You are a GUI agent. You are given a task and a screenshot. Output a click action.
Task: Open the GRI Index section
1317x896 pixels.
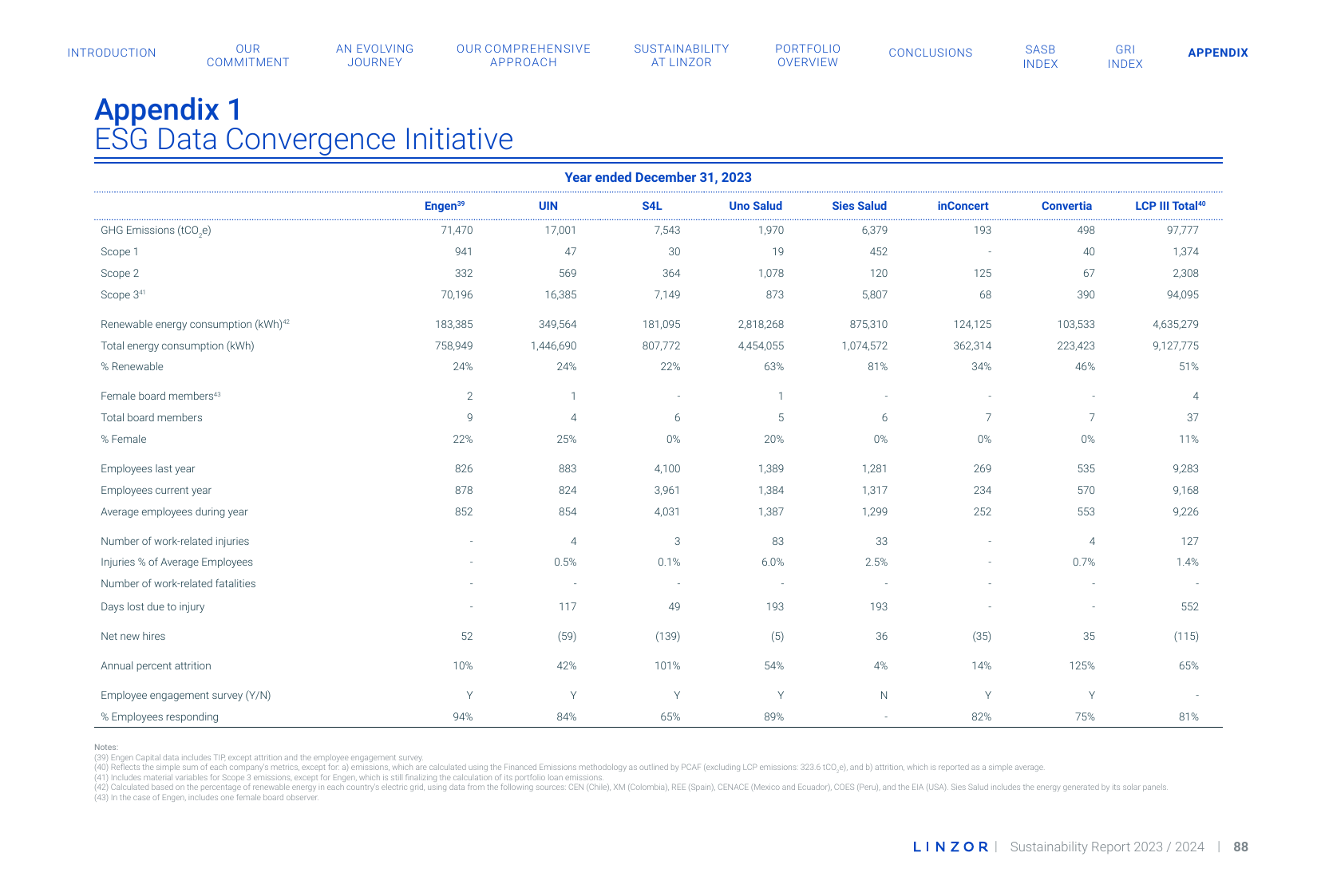[x=1125, y=57]
